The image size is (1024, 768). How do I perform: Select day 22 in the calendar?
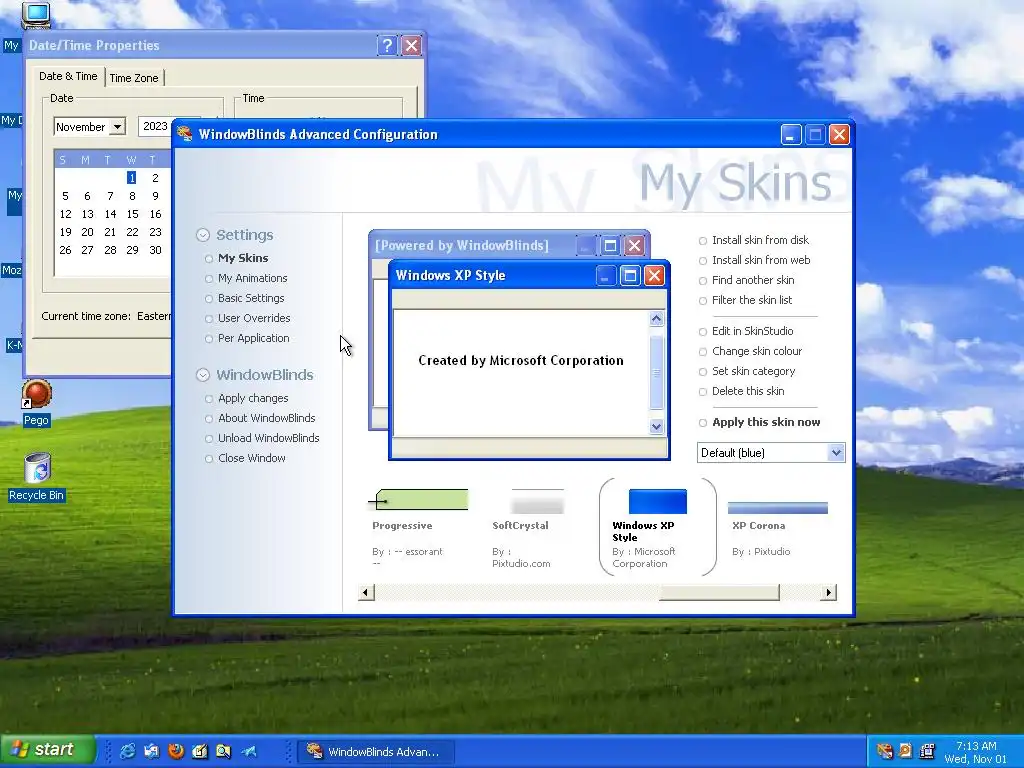click(x=133, y=232)
